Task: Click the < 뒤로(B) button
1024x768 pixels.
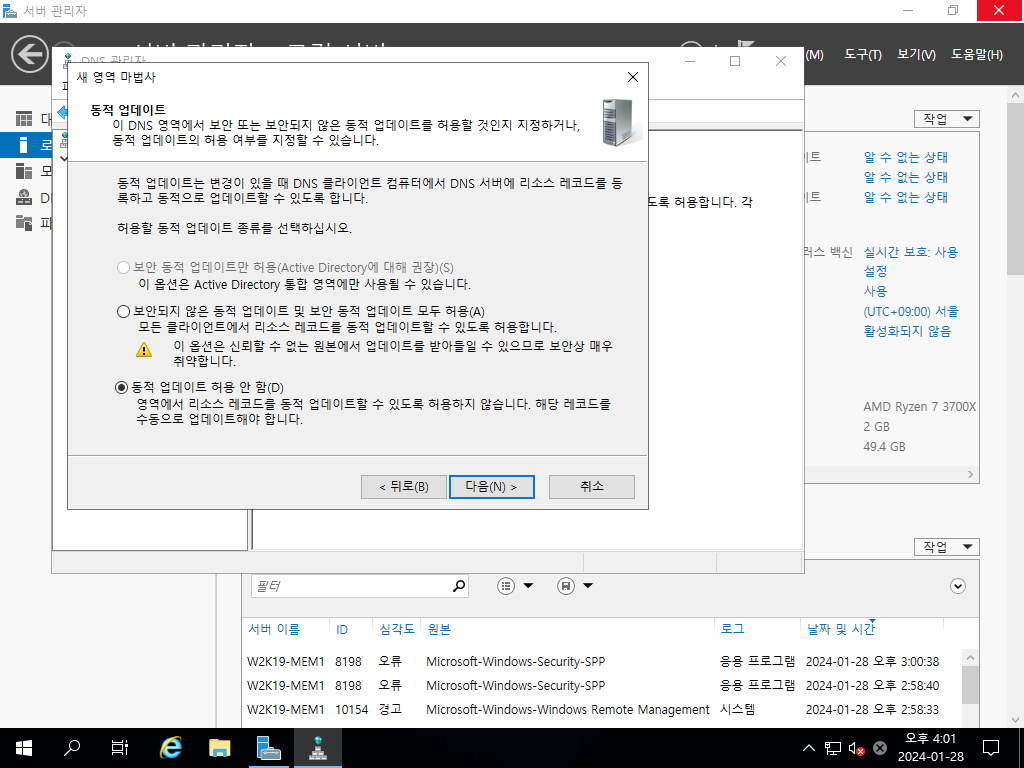Action: [x=404, y=487]
